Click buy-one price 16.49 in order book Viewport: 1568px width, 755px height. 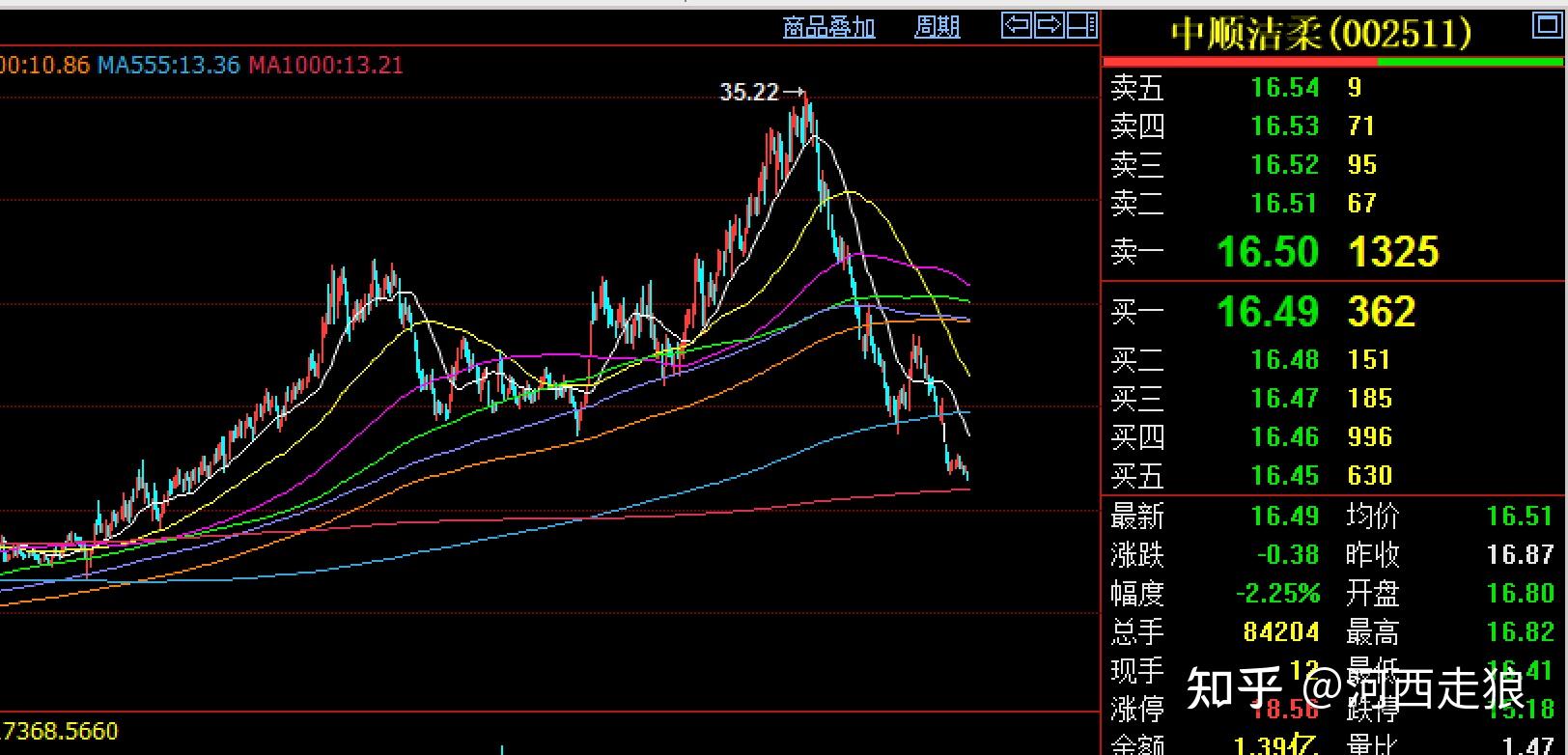click(1268, 312)
